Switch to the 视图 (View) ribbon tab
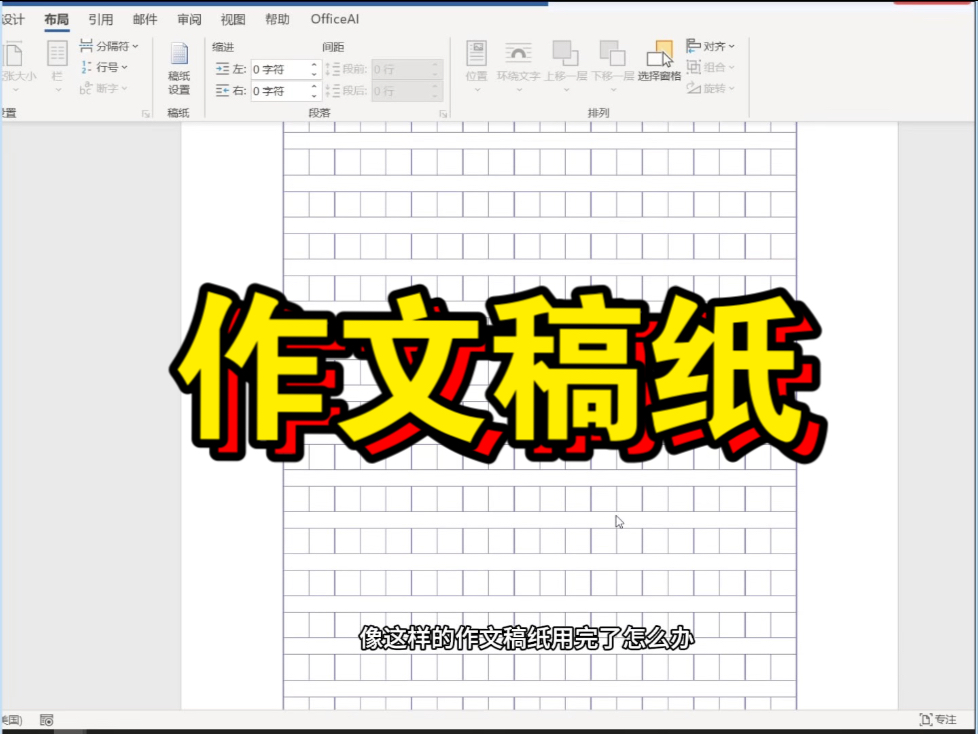The image size is (978, 734). click(x=233, y=18)
